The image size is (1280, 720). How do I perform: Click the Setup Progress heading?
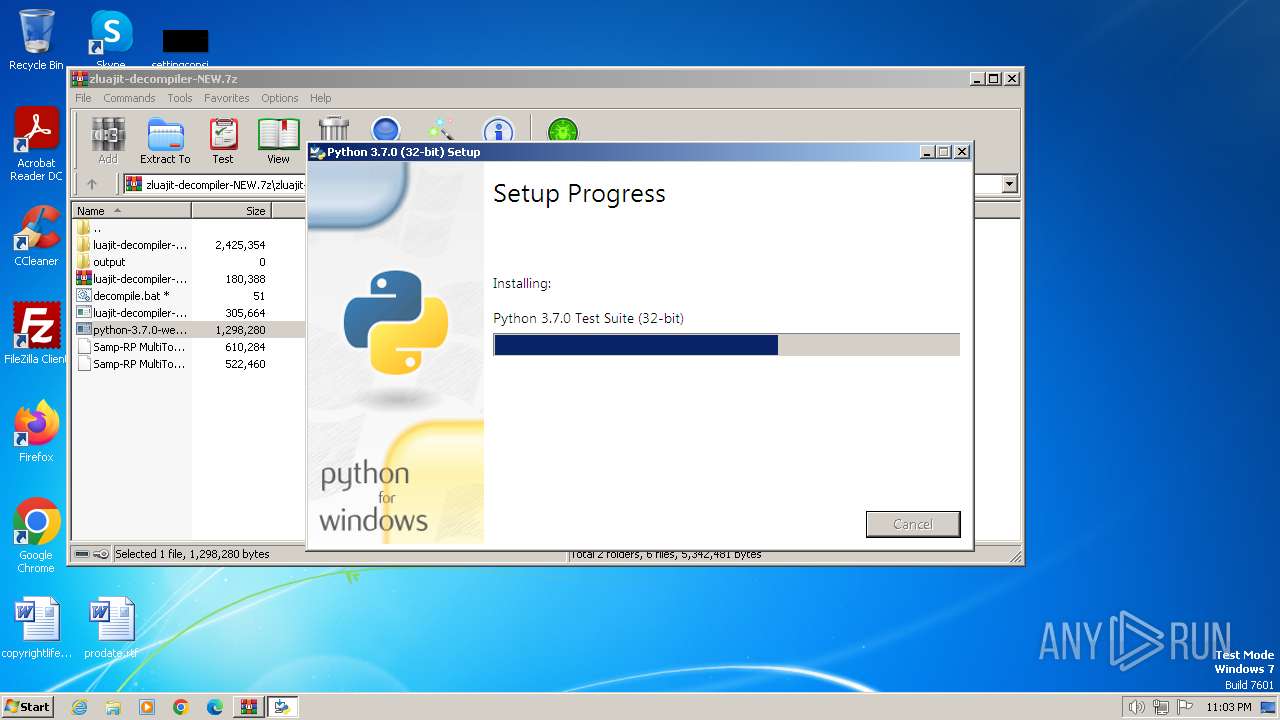579,194
